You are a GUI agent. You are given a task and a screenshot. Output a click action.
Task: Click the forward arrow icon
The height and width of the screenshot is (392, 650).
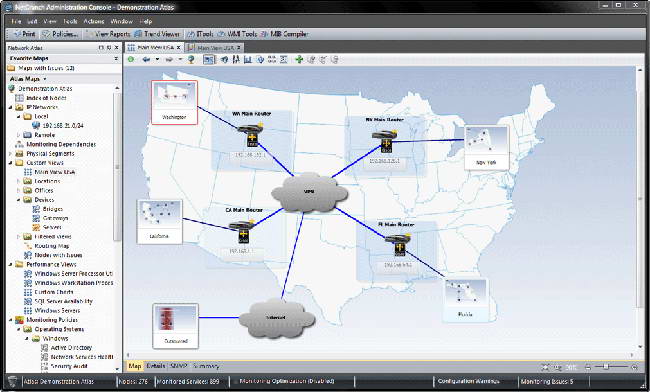click(x=169, y=59)
